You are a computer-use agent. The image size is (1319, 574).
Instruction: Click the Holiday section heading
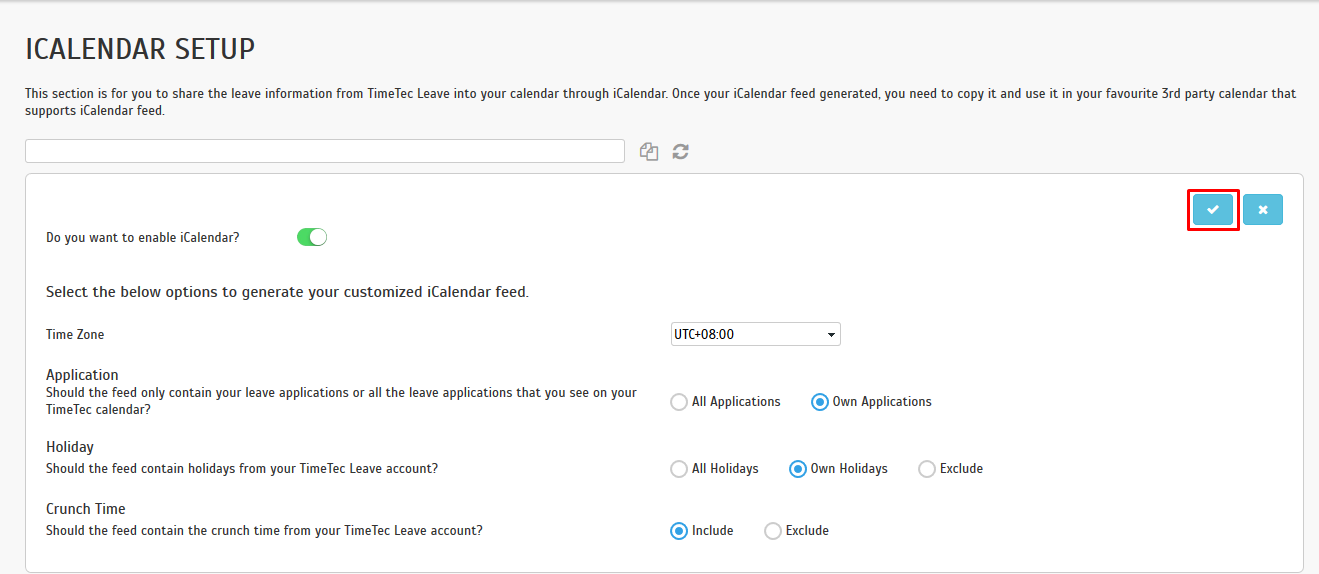click(70, 447)
